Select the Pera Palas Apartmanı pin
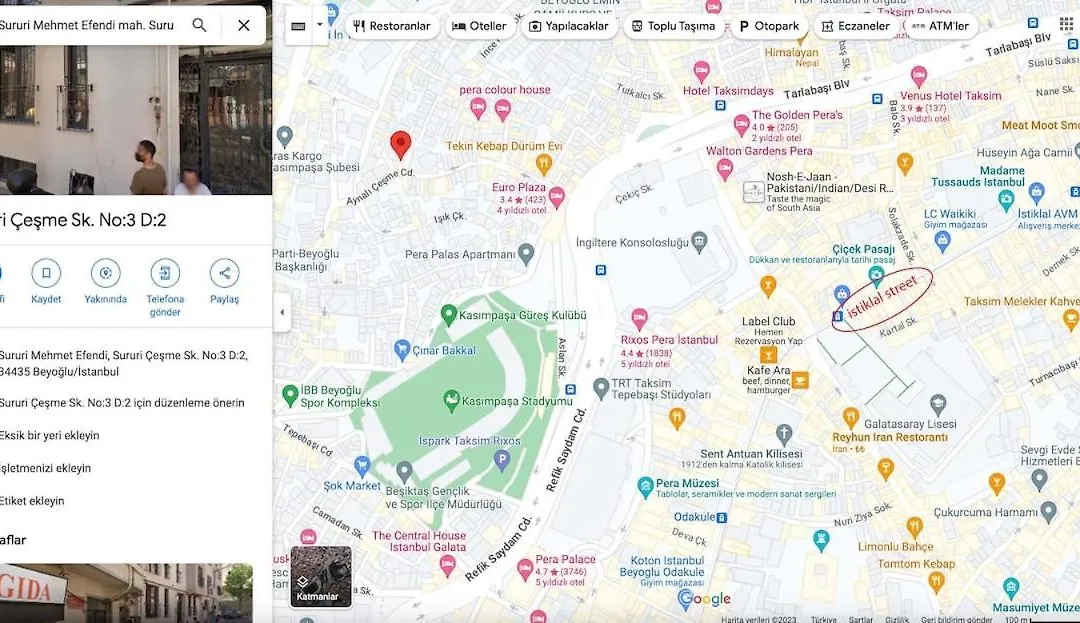Viewport: 1080px width, 623px height. 526,254
